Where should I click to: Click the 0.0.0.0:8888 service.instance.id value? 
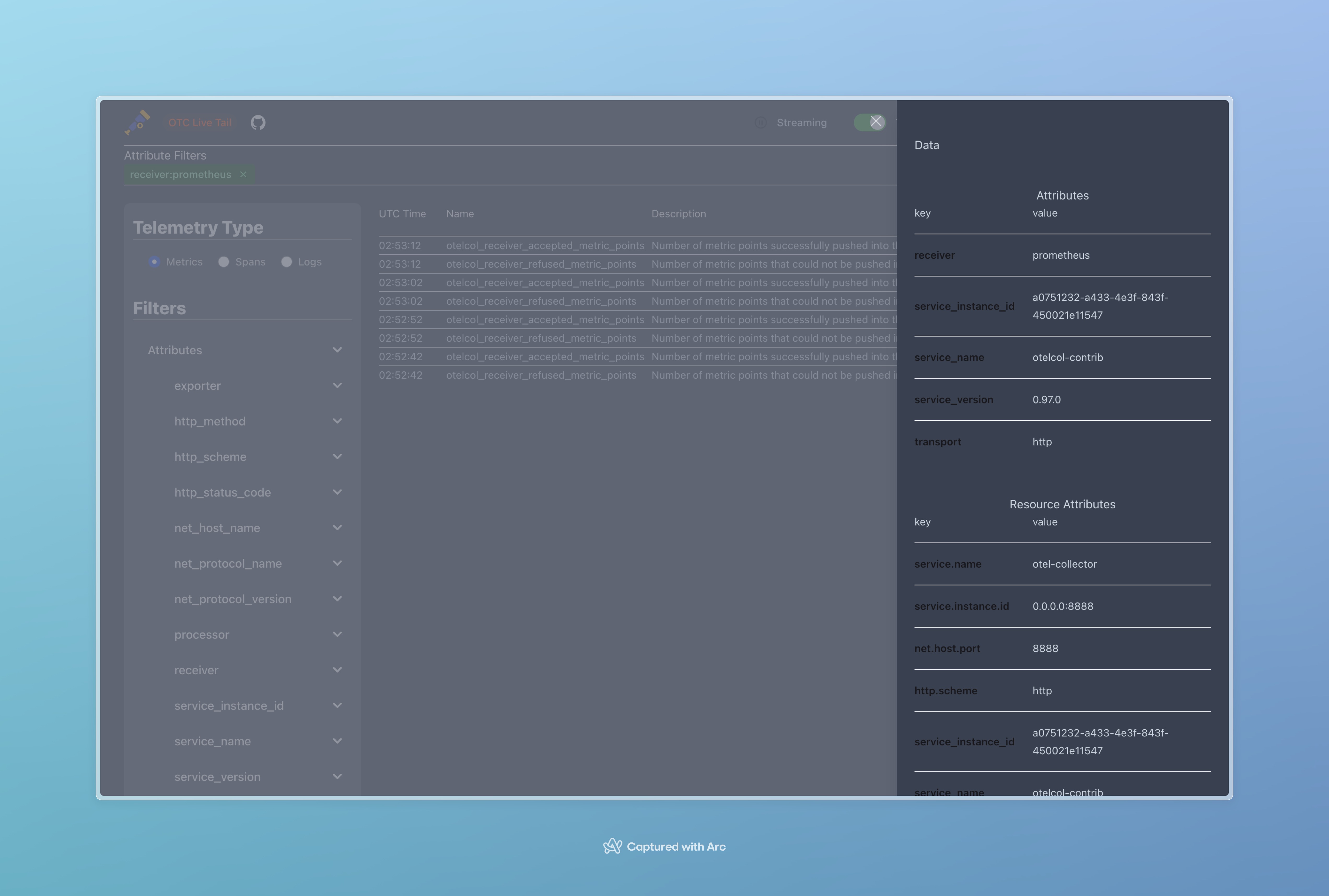click(x=1063, y=606)
